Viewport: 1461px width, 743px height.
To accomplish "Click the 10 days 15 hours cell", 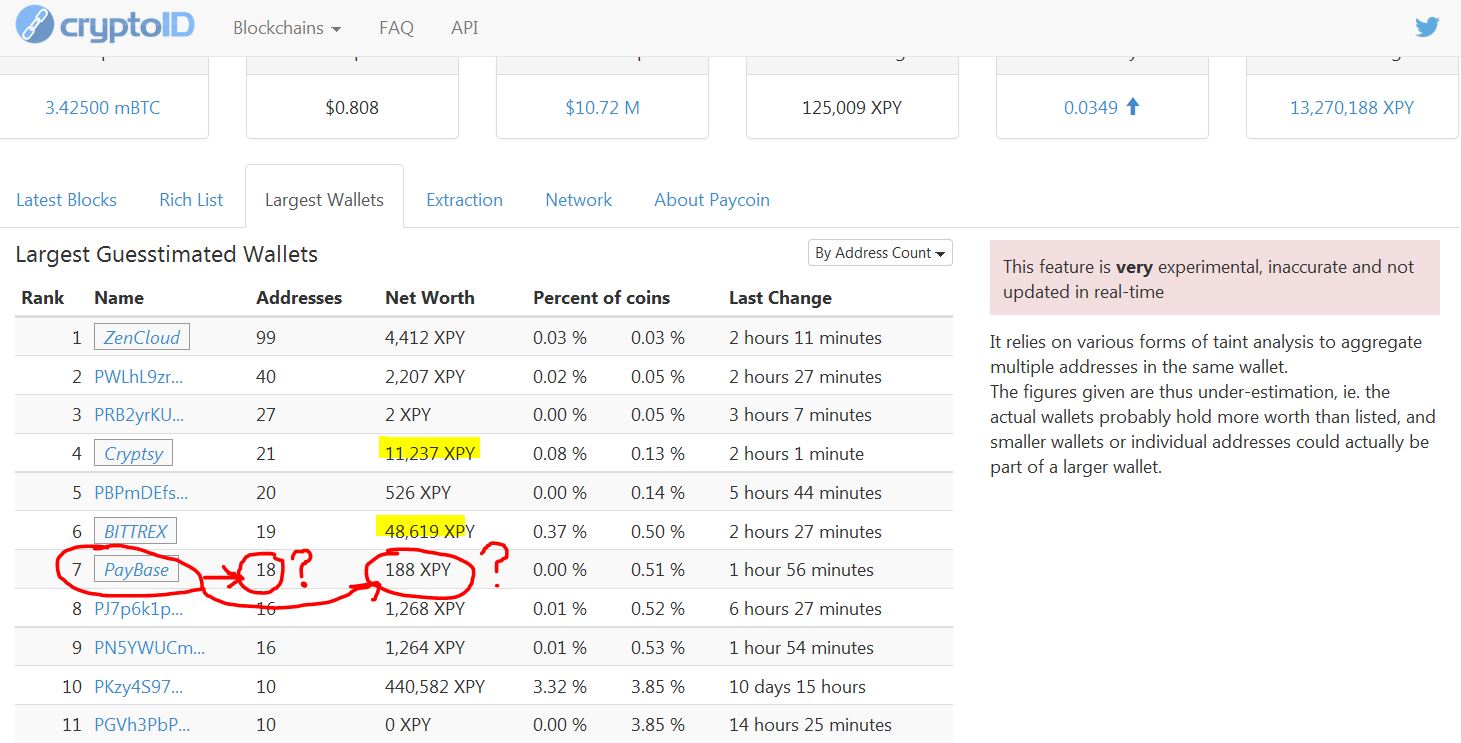I will (x=797, y=686).
